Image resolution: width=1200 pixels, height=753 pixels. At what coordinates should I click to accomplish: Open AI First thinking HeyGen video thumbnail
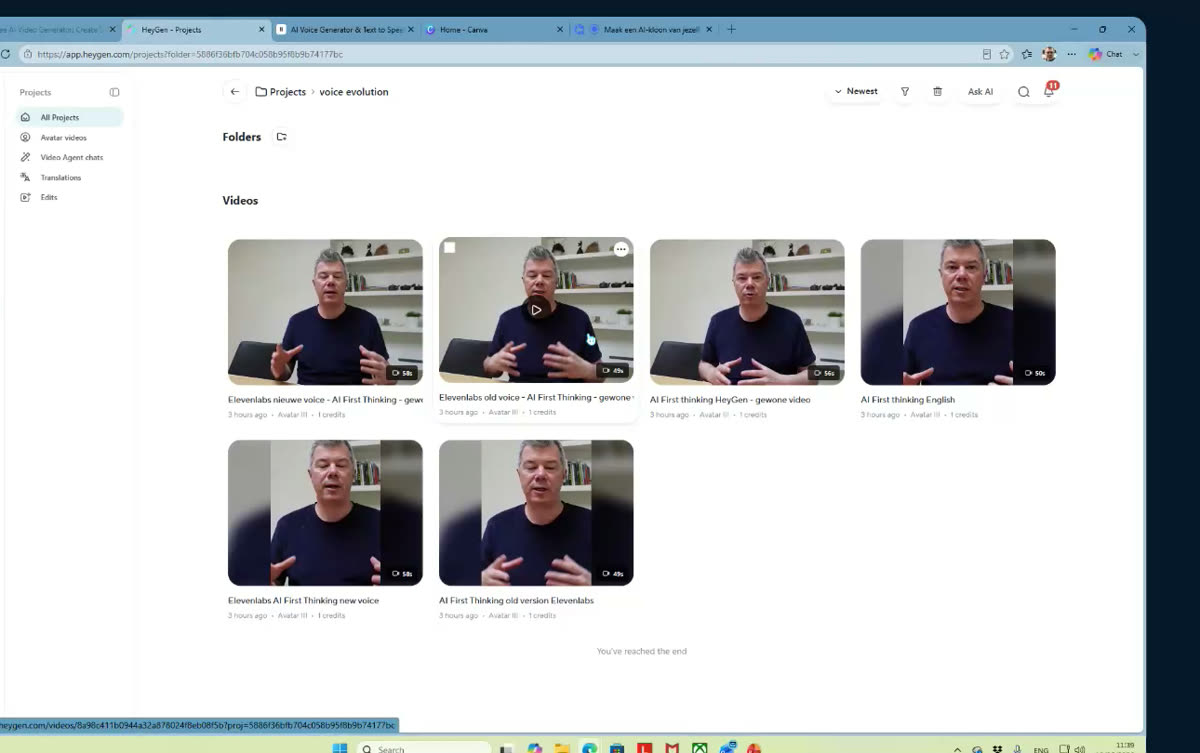(747, 312)
